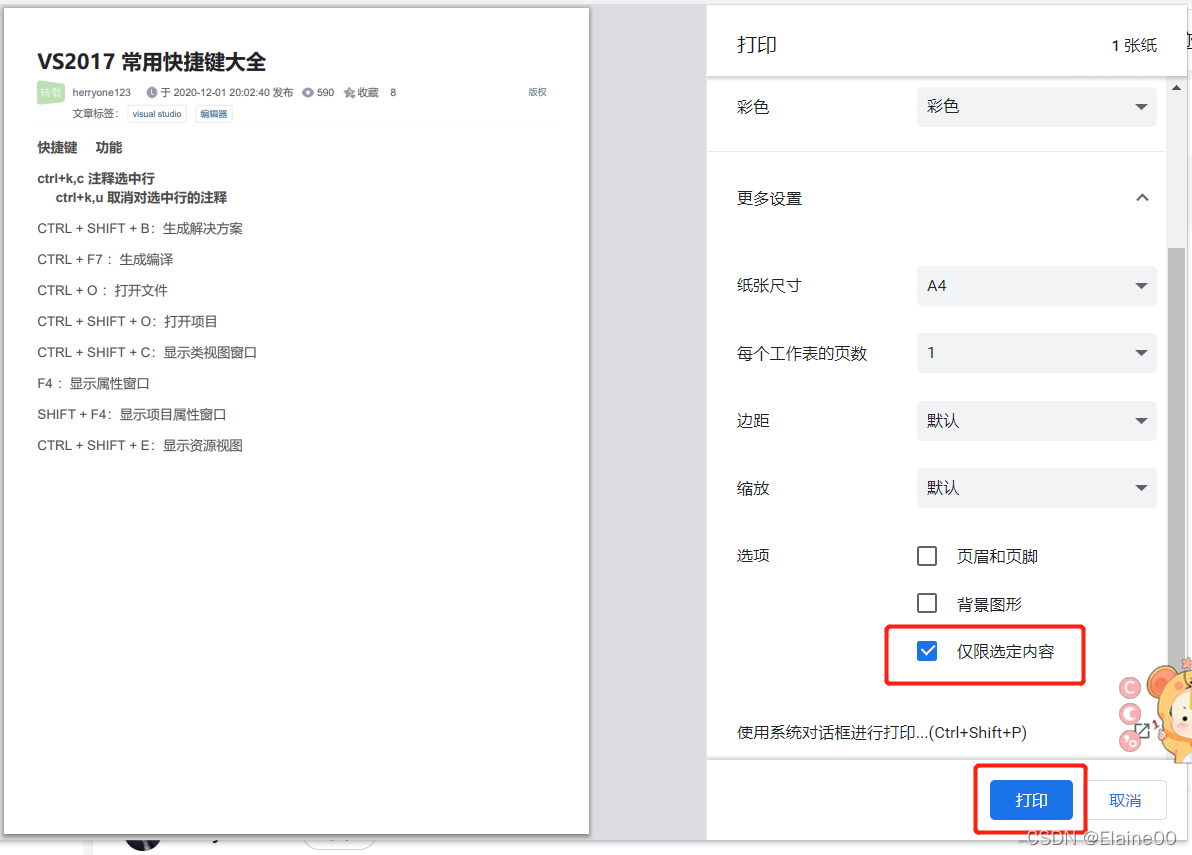Click the publish time clock icon
Viewport: 1192px width, 855px height.
point(152,93)
